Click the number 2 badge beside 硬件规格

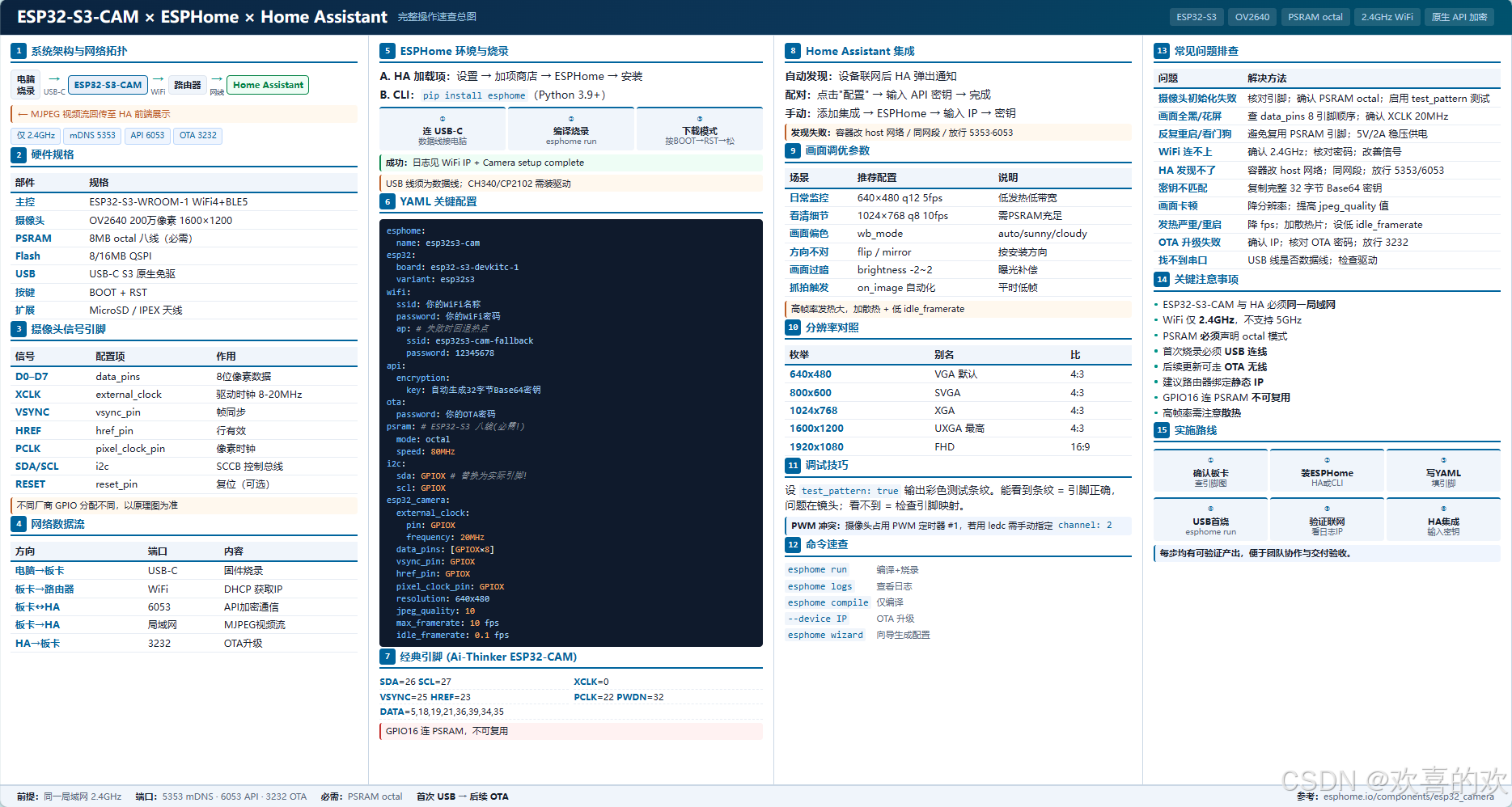pos(19,154)
